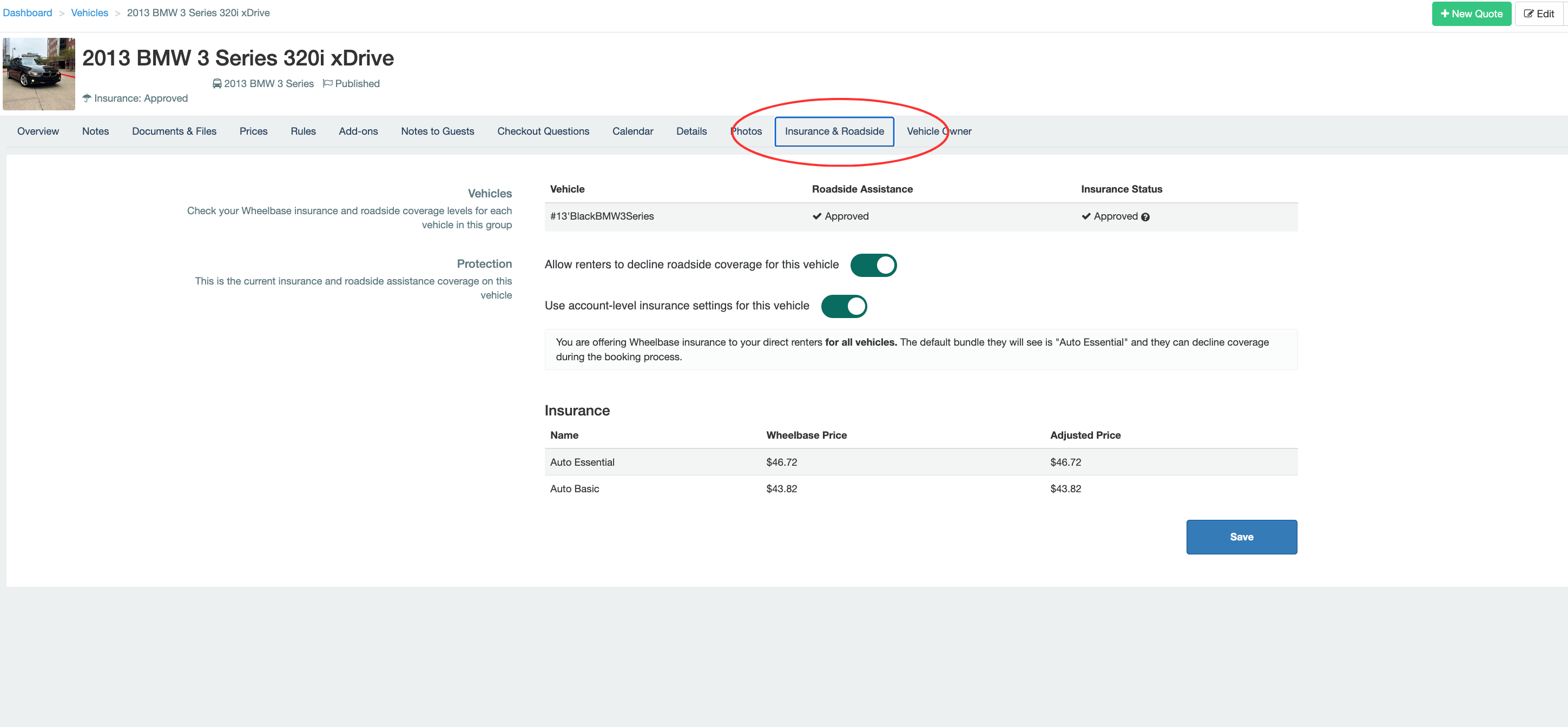The width and height of the screenshot is (1568, 727).
Task: Toggle allow renters to decline roadside coverage
Action: [x=873, y=265]
